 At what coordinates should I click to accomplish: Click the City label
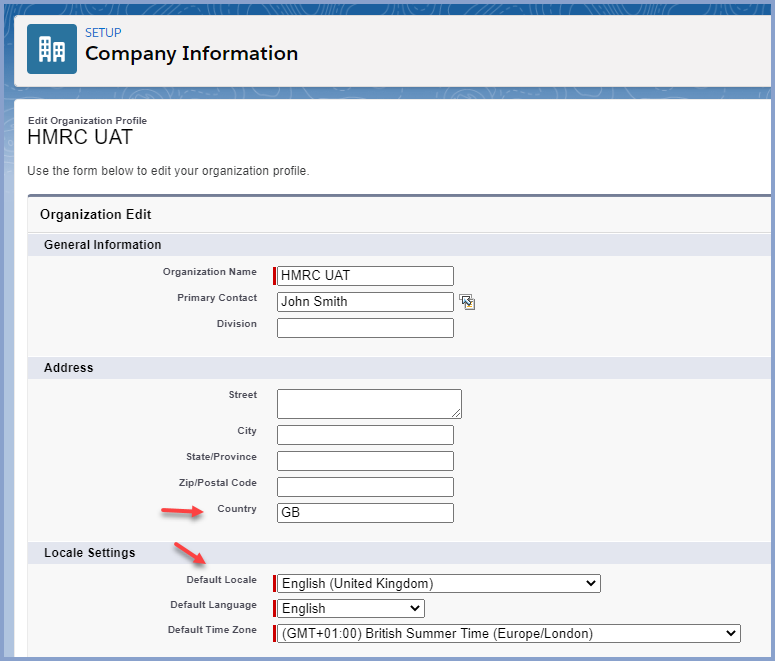(x=247, y=431)
